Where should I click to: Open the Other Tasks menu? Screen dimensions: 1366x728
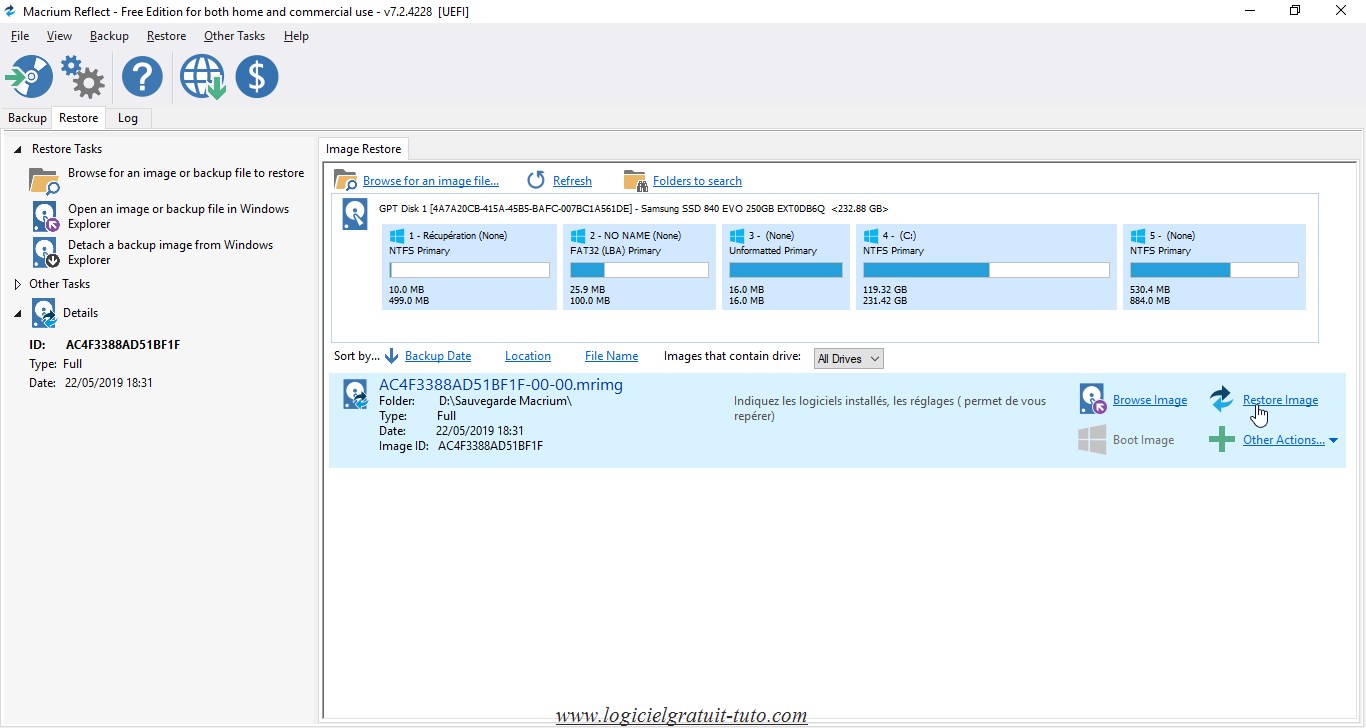click(x=234, y=36)
